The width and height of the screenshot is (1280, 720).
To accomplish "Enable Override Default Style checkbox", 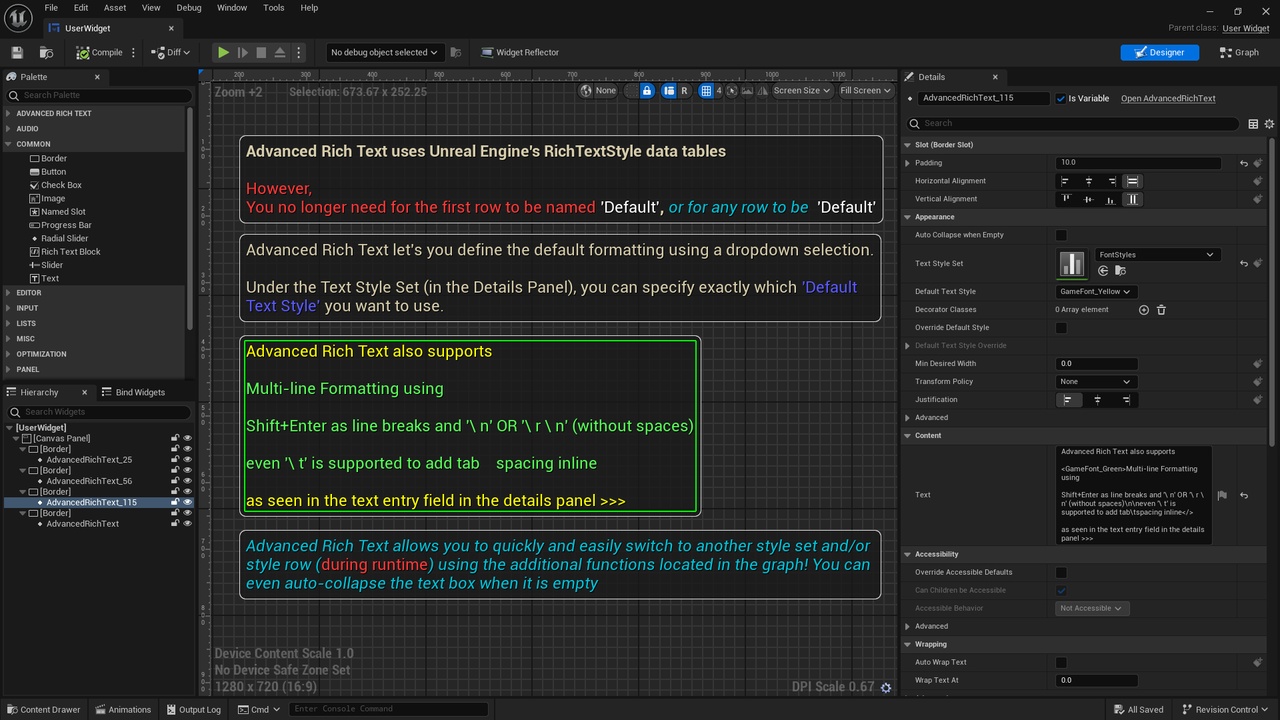I will (x=1061, y=328).
